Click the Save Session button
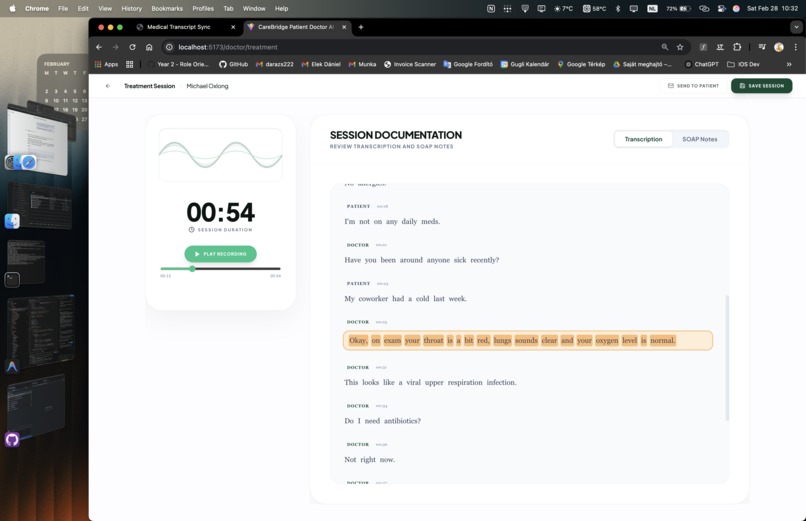This screenshot has width=806, height=521. pyautogui.click(x=761, y=86)
